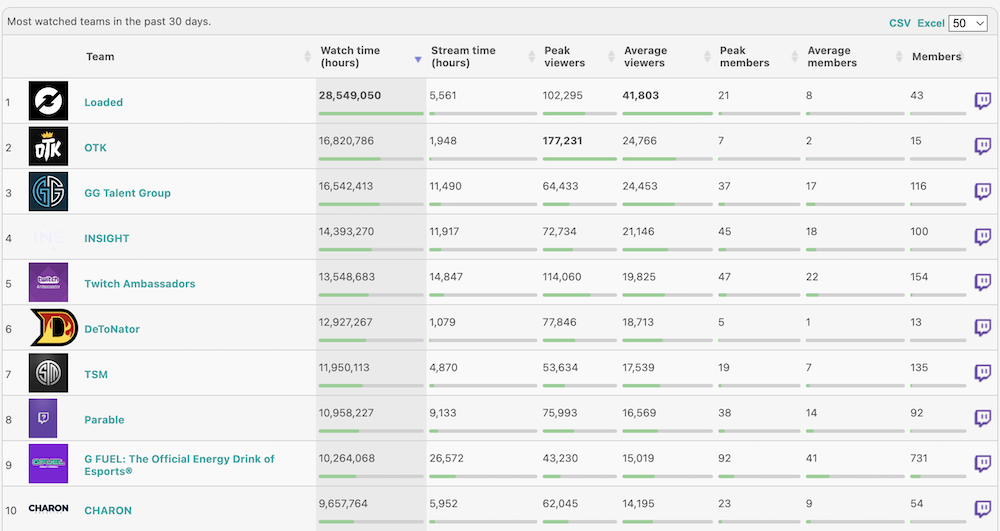Click Twitch icon for DeToNator row

(982, 328)
